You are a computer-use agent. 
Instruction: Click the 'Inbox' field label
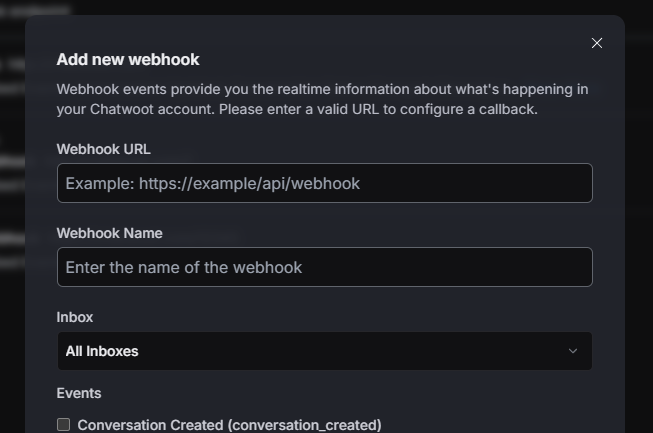pos(75,317)
